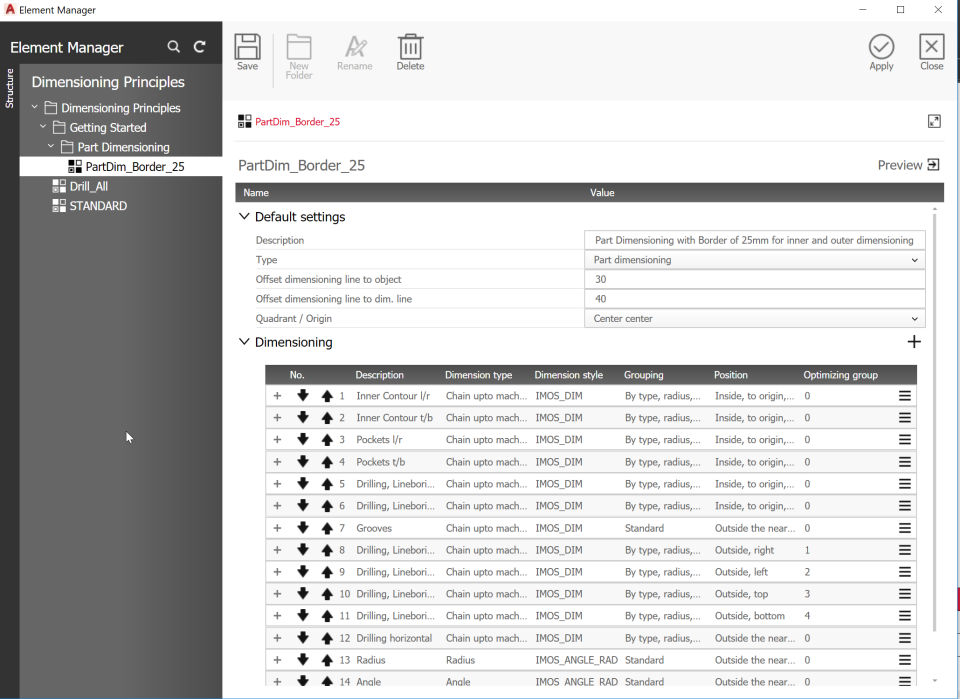Viewport: 960px width, 699px height.
Task: Select the Drill_All item in the tree
Action: point(89,185)
